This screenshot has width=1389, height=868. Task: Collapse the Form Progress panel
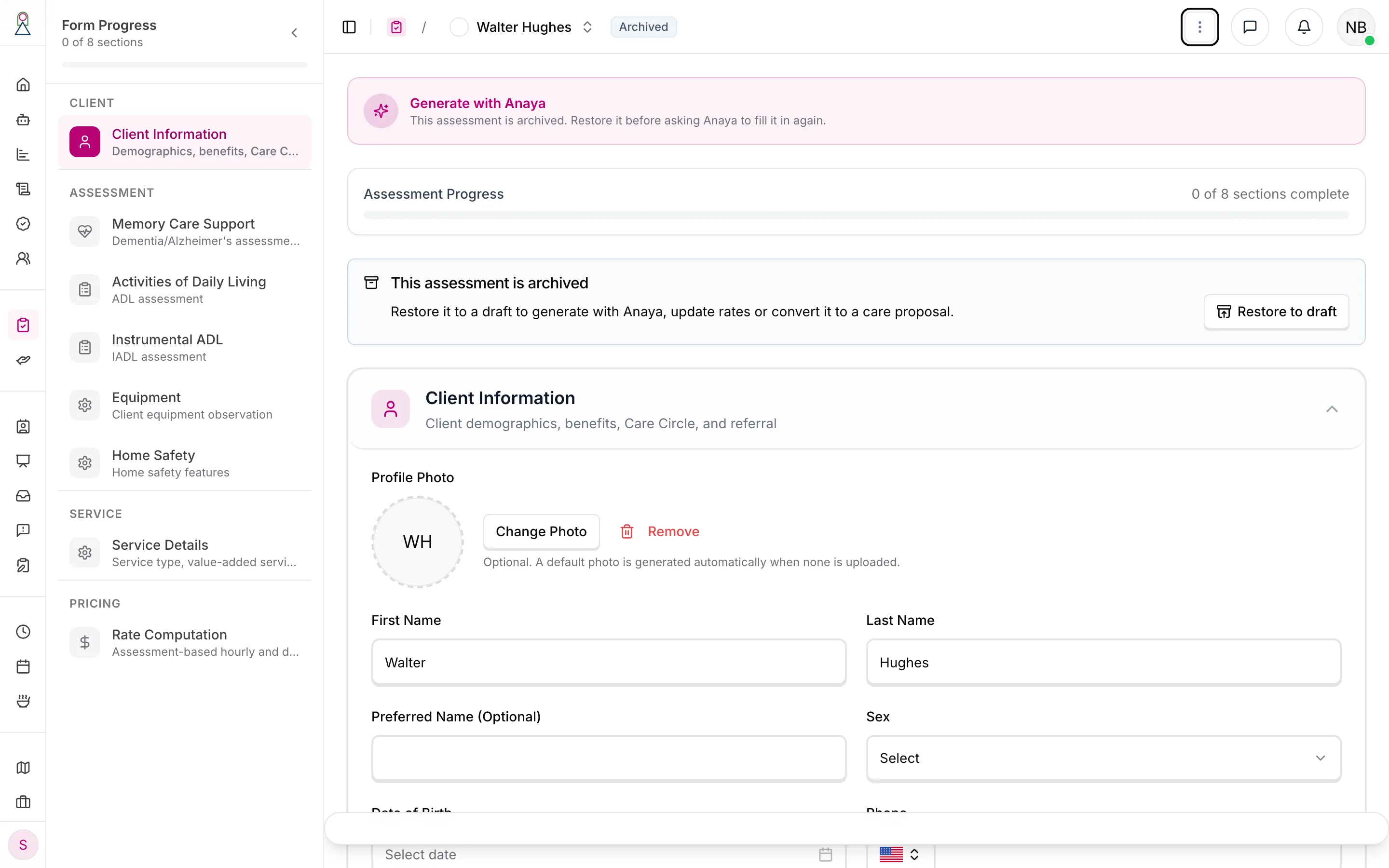295,33
